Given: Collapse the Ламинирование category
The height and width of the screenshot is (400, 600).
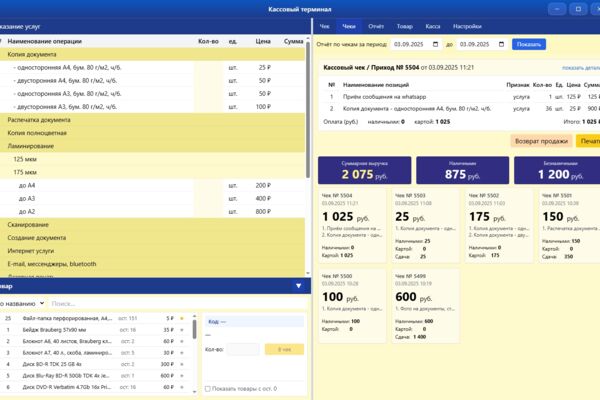Looking at the screenshot, I should tap(152, 146).
